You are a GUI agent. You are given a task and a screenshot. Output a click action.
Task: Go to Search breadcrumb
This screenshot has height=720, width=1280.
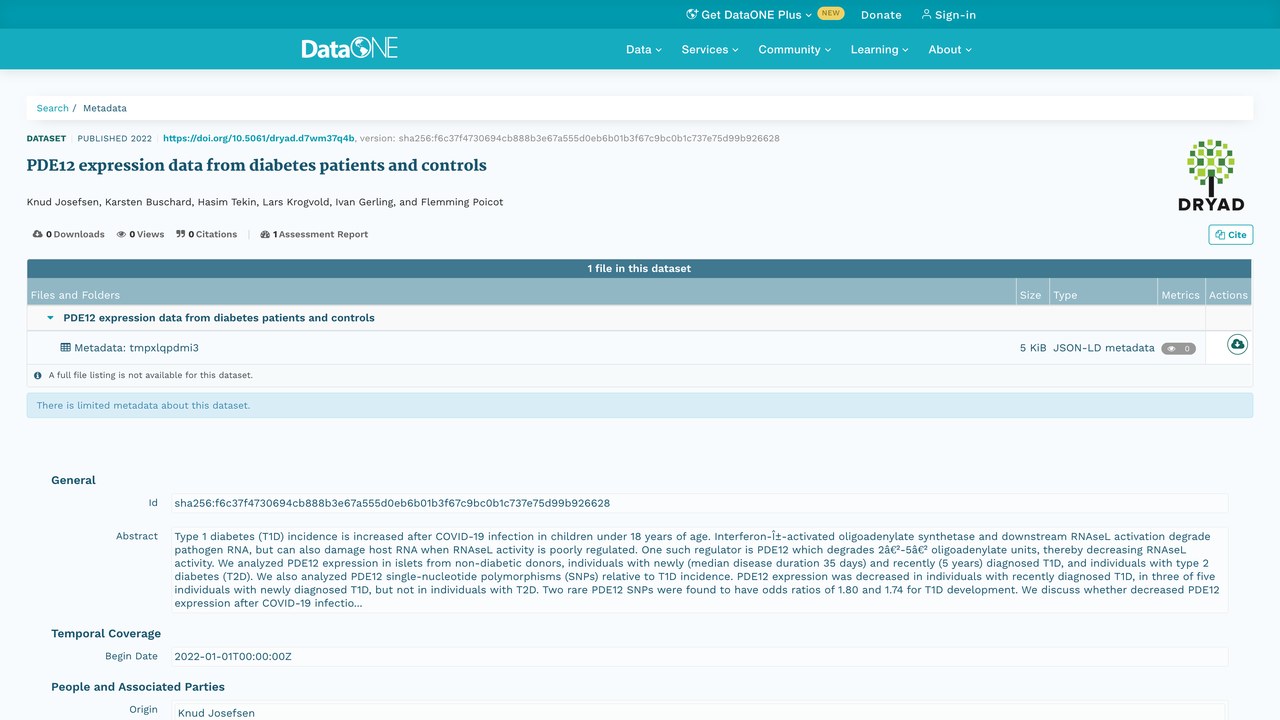click(53, 108)
